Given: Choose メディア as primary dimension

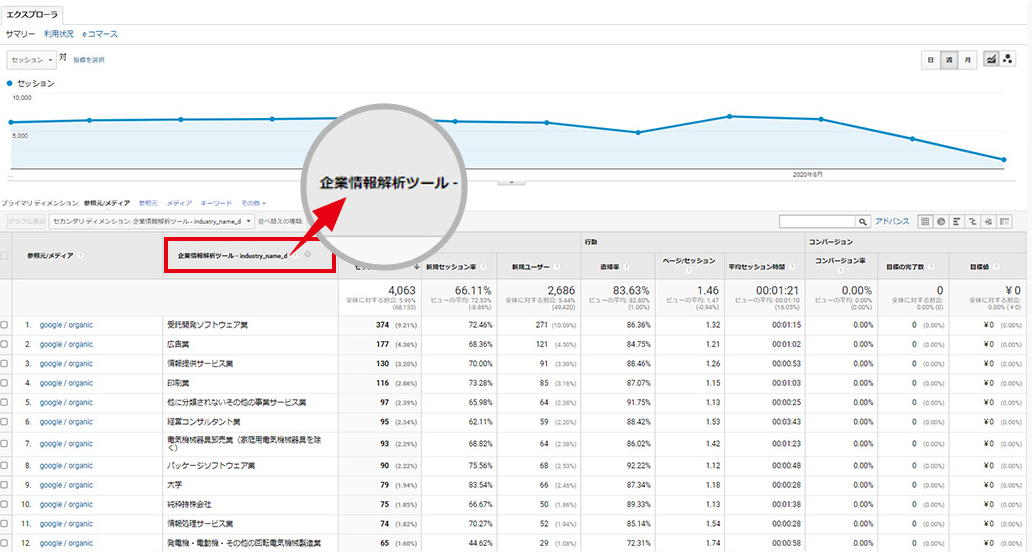Looking at the screenshot, I should (x=179, y=203).
